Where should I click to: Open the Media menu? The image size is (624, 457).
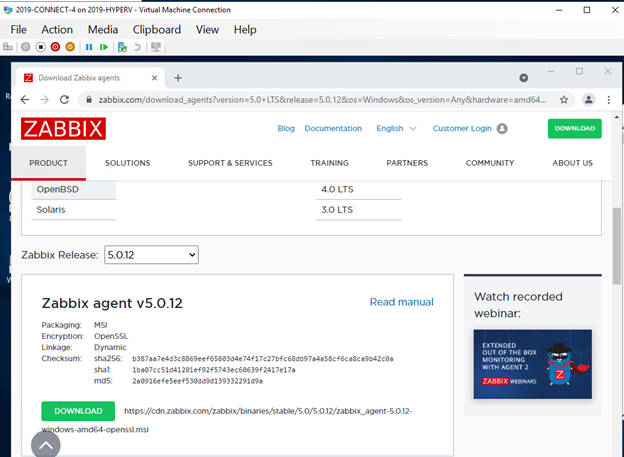click(103, 29)
